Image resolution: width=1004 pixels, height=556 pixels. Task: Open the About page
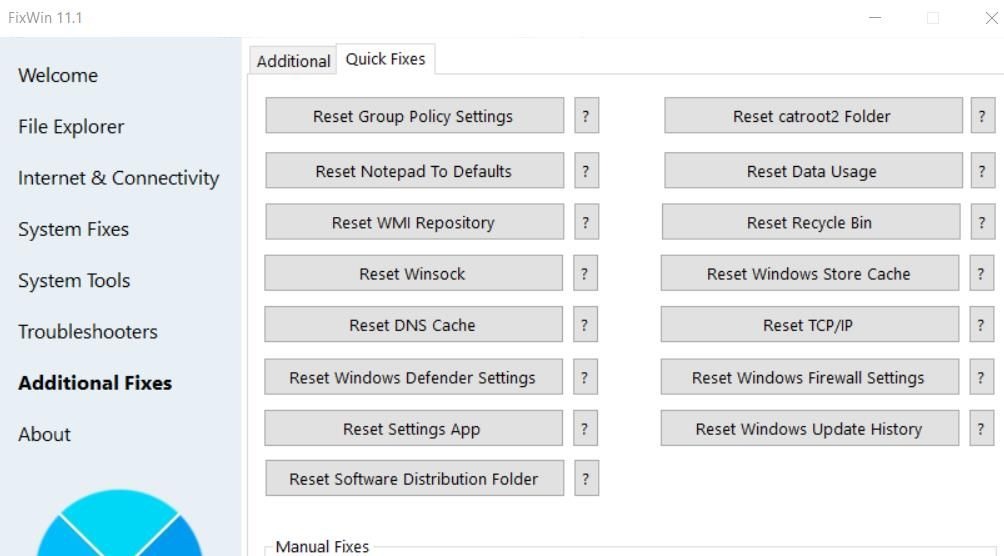click(x=44, y=434)
